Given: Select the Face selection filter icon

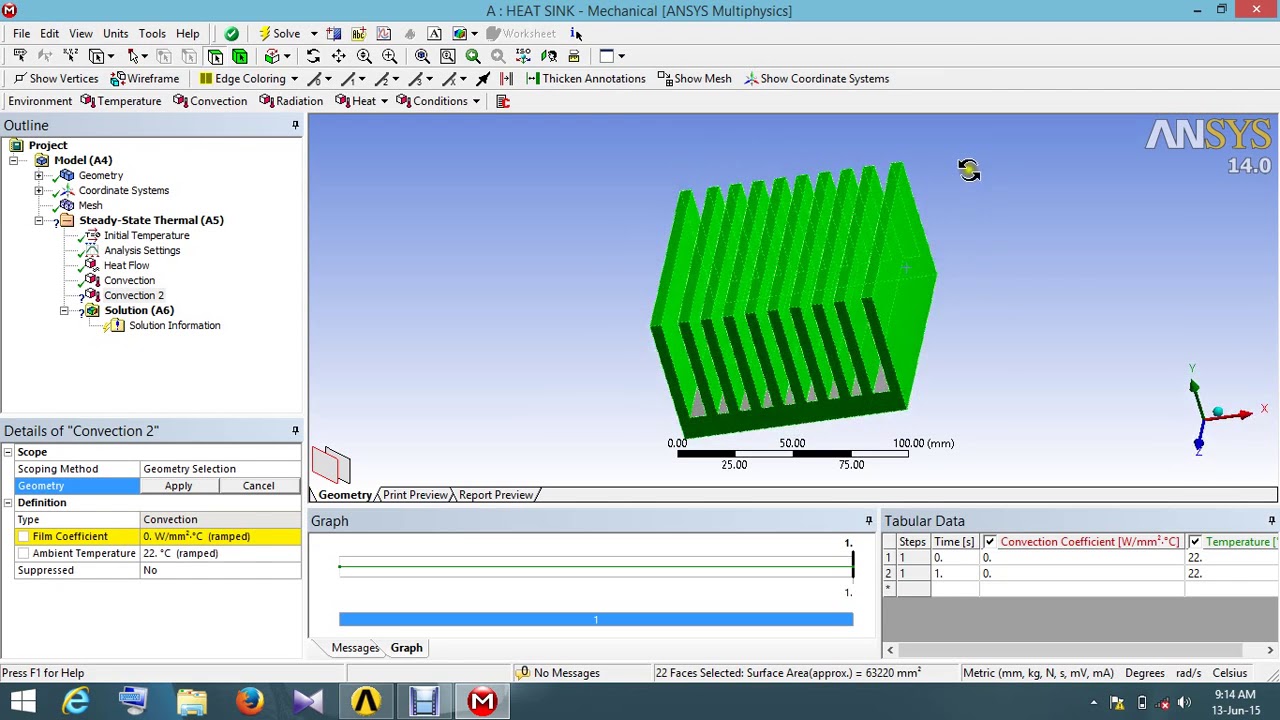Looking at the screenshot, I should click(215, 56).
